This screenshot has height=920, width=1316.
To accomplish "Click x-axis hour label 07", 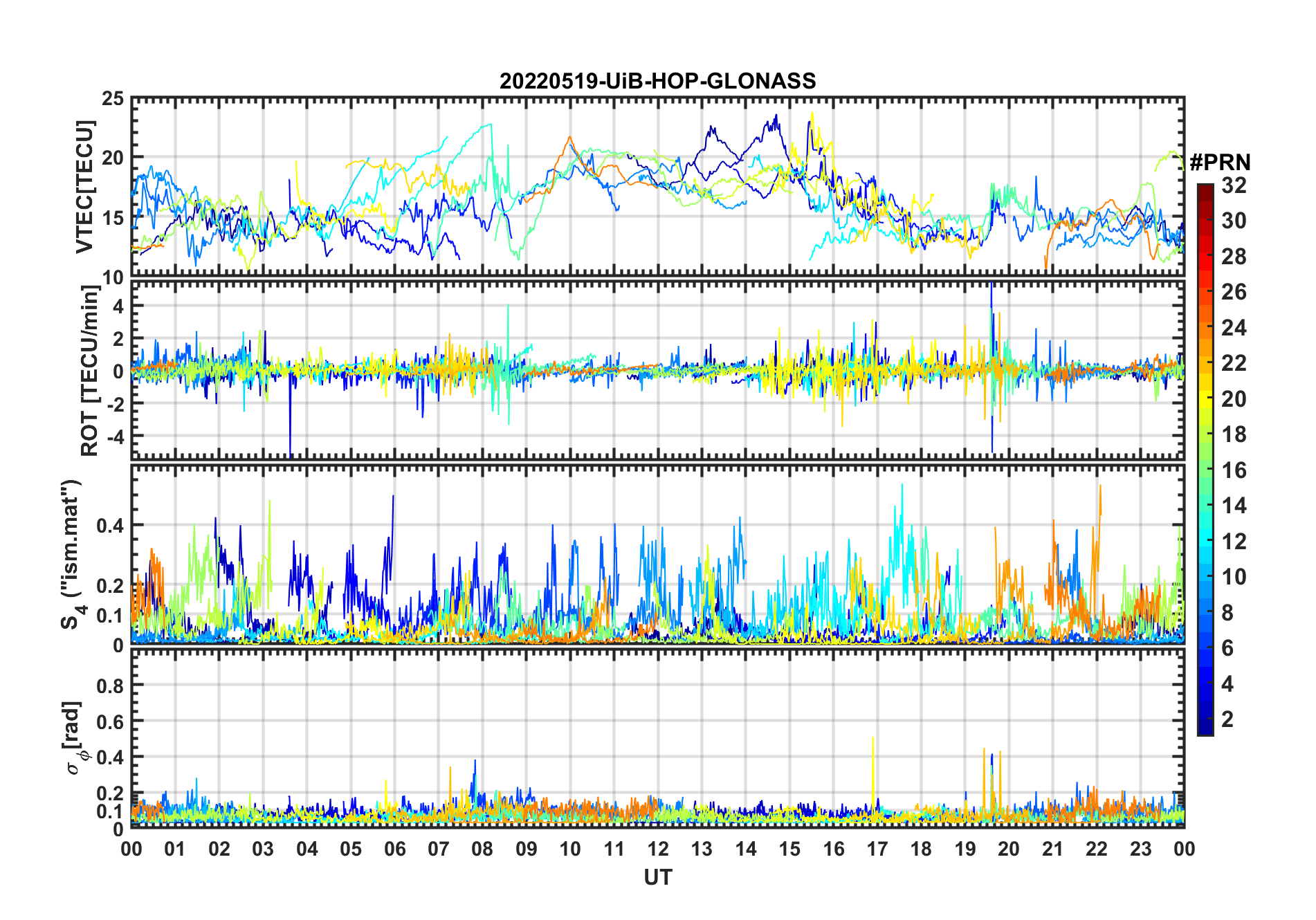I will 439,849.
